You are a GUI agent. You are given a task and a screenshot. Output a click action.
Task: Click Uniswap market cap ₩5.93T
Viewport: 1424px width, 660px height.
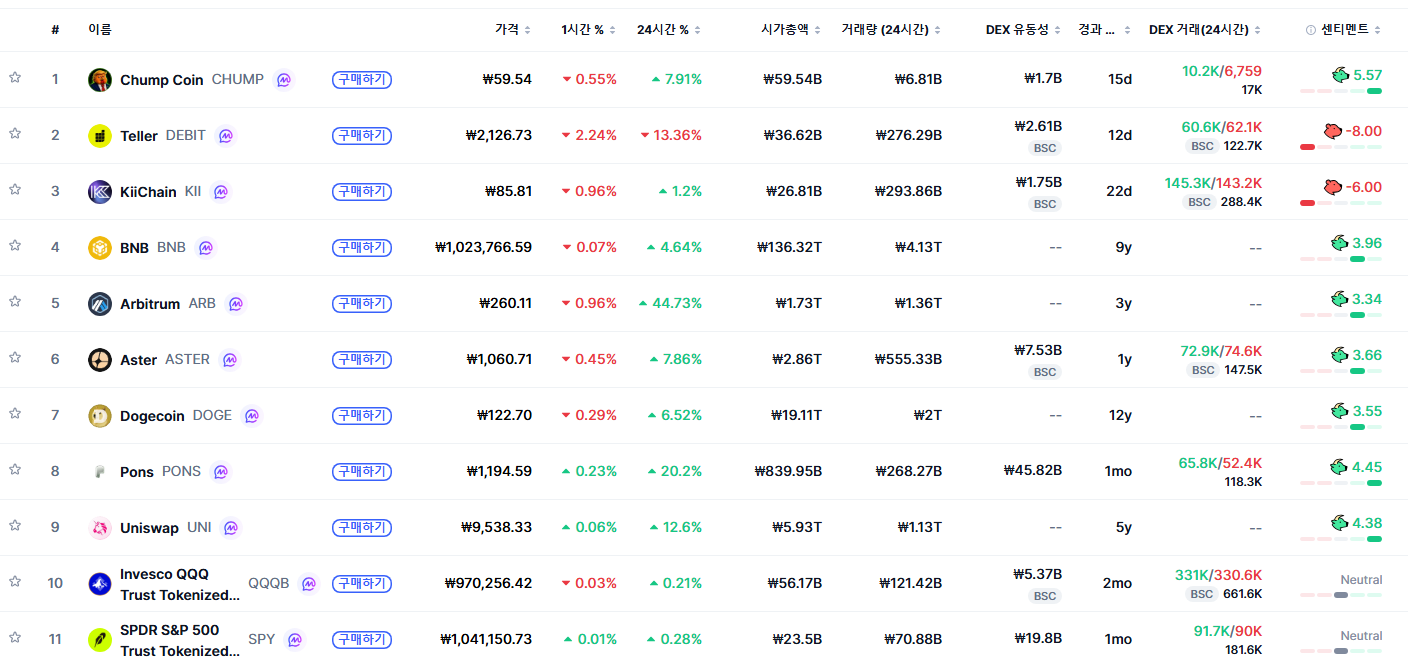click(797, 527)
